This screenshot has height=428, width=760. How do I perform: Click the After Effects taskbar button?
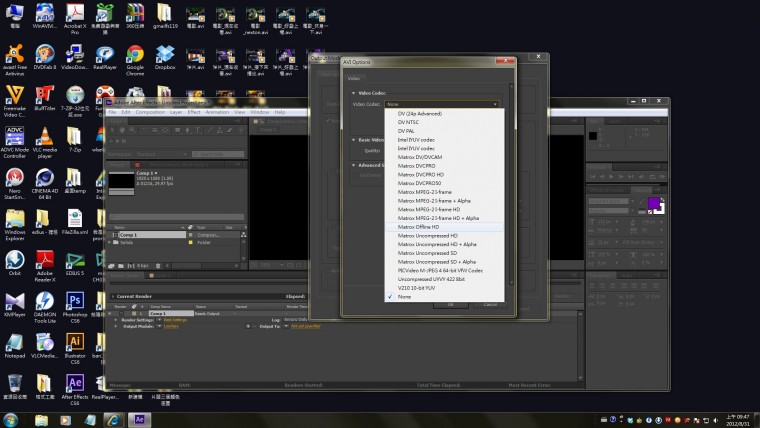click(139, 419)
